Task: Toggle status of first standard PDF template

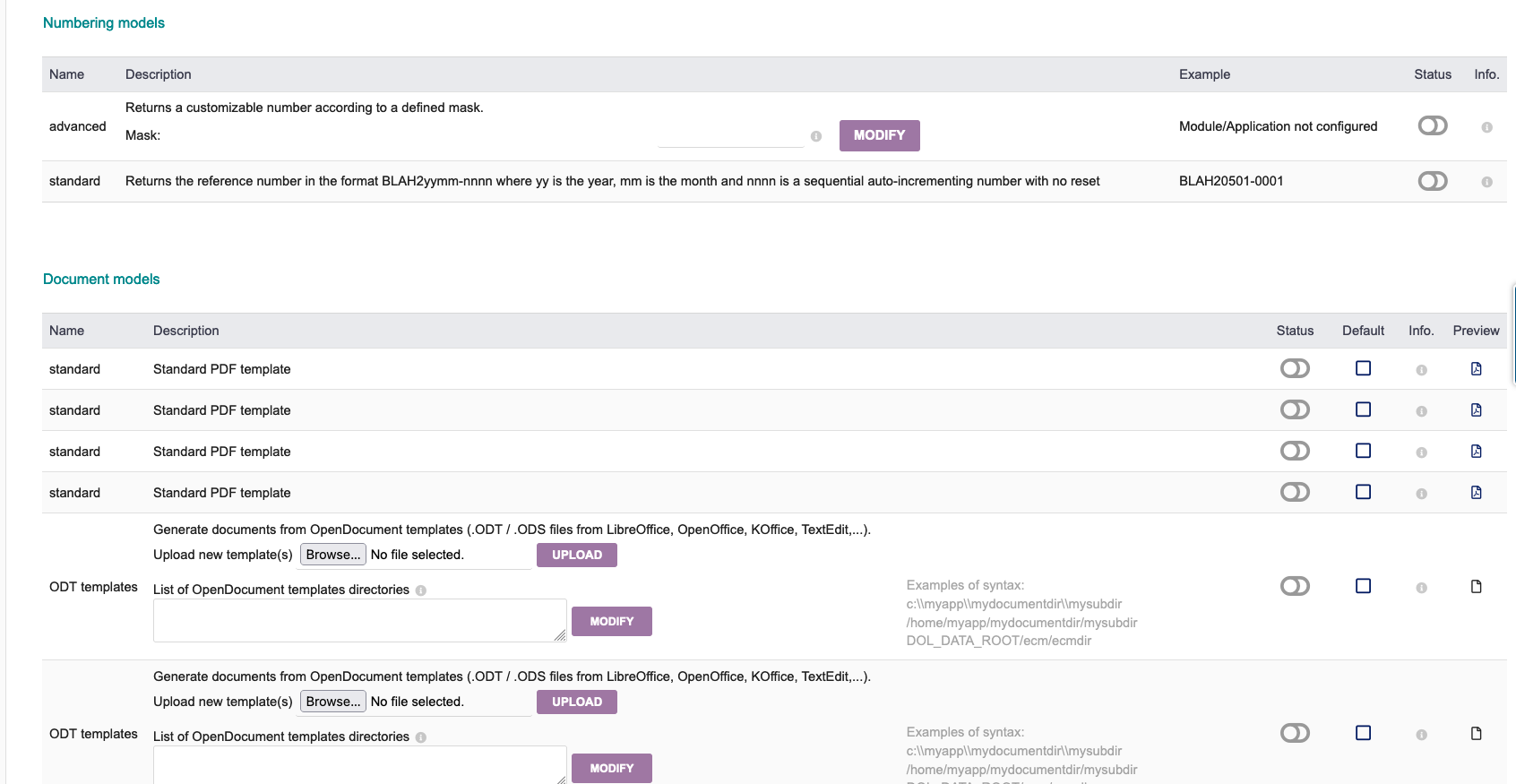Action: tap(1295, 368)
